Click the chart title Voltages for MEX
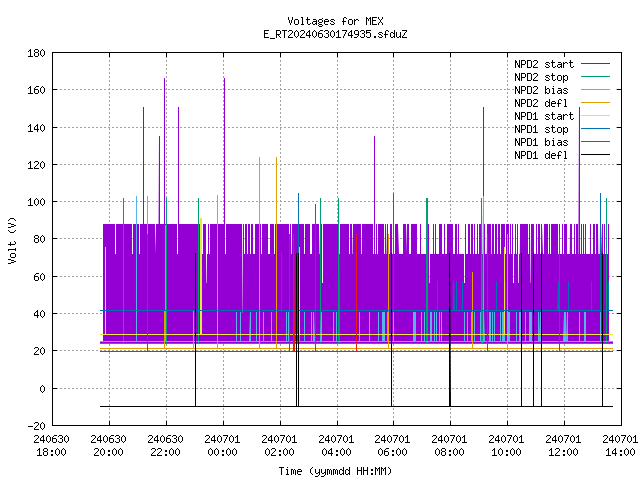The height and width of the screenshot is (480, 640). point(335,21)
